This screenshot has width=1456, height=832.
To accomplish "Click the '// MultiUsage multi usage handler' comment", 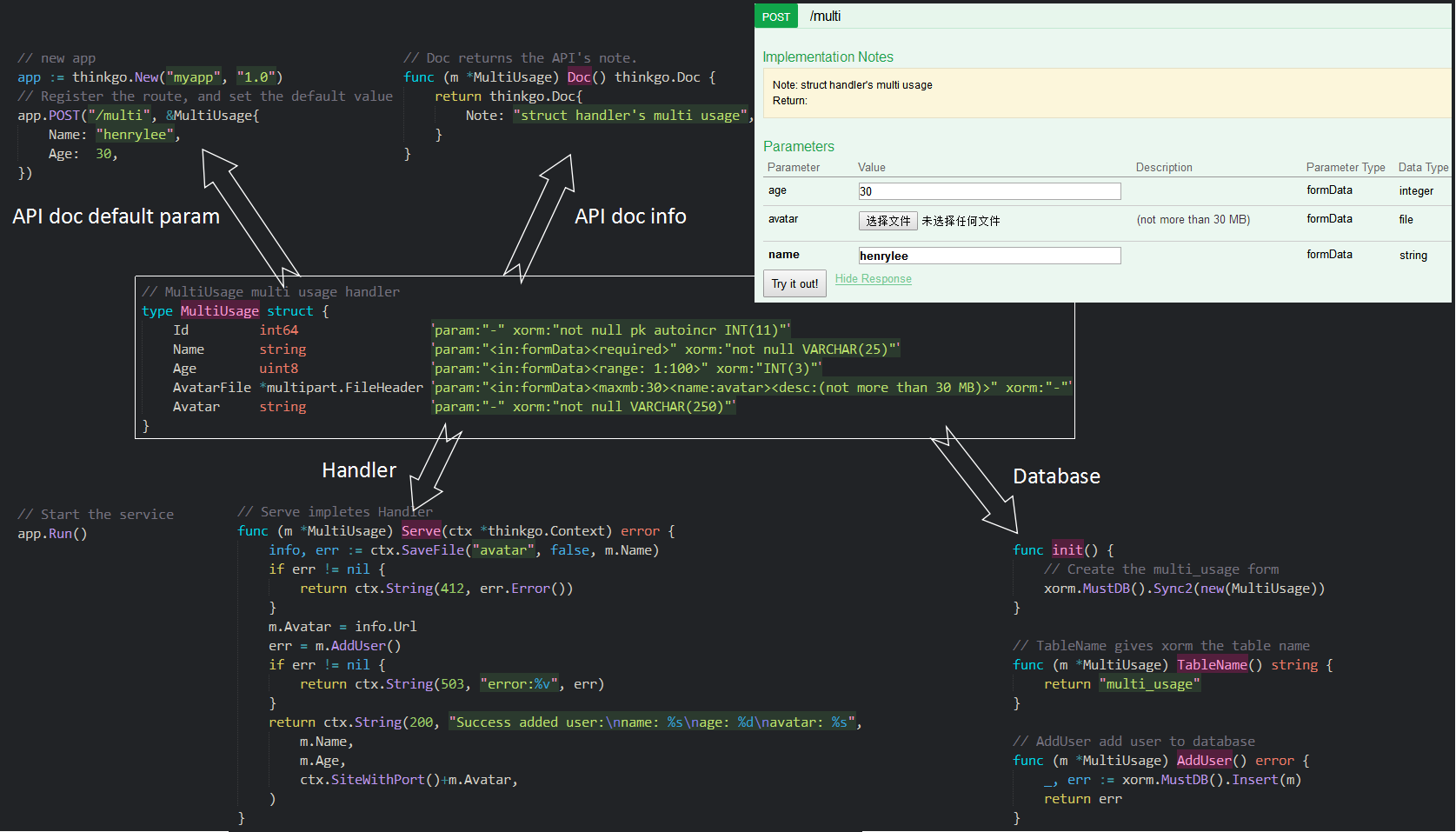I will pyautogui.click(x=270, y=292).
